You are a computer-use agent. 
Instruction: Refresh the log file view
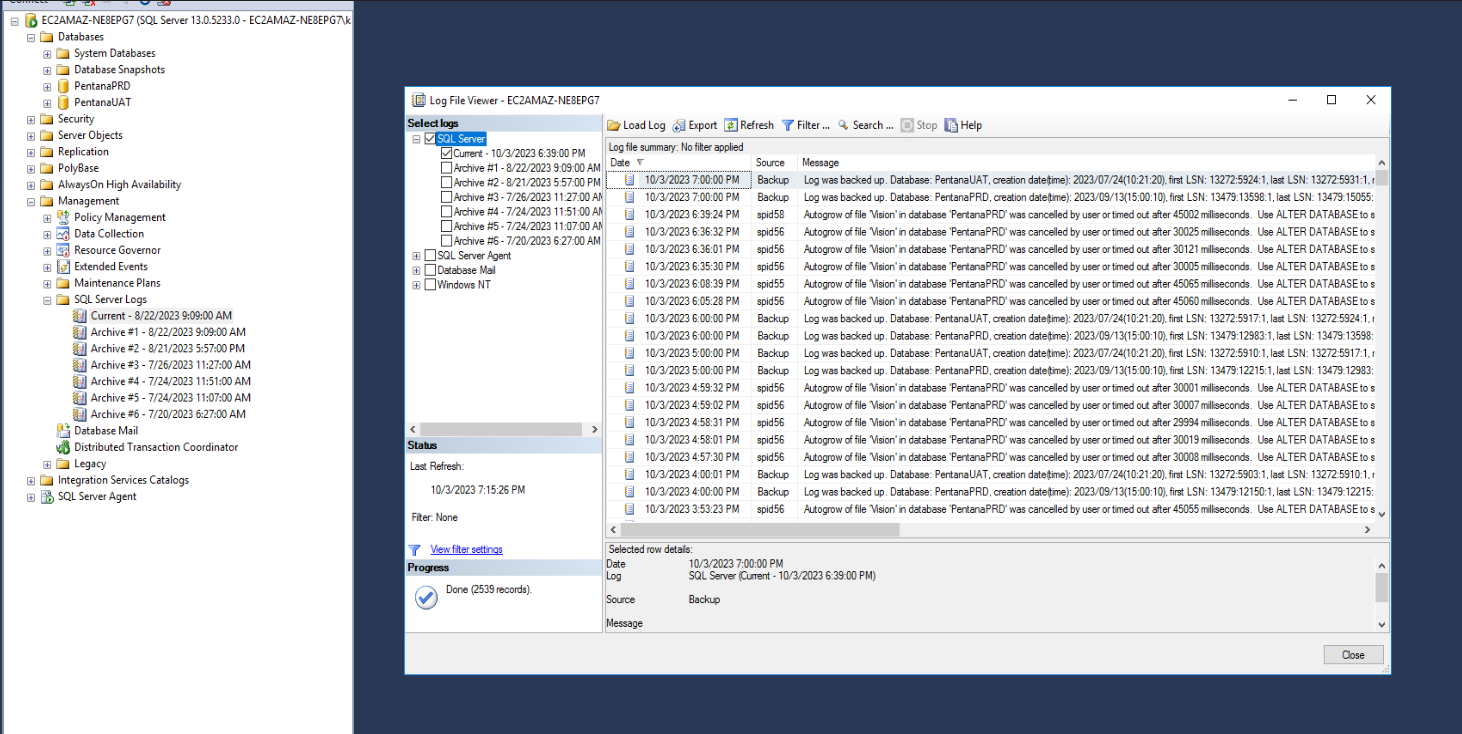pos(749,124)
